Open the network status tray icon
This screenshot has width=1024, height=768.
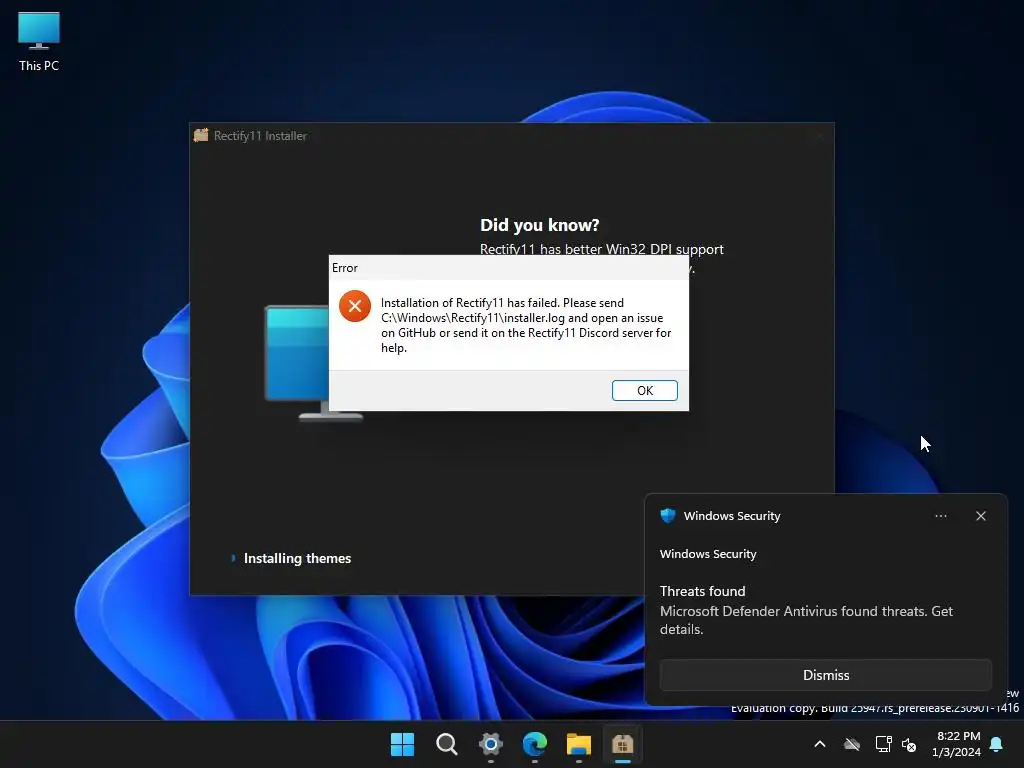(x=883, y=744)
